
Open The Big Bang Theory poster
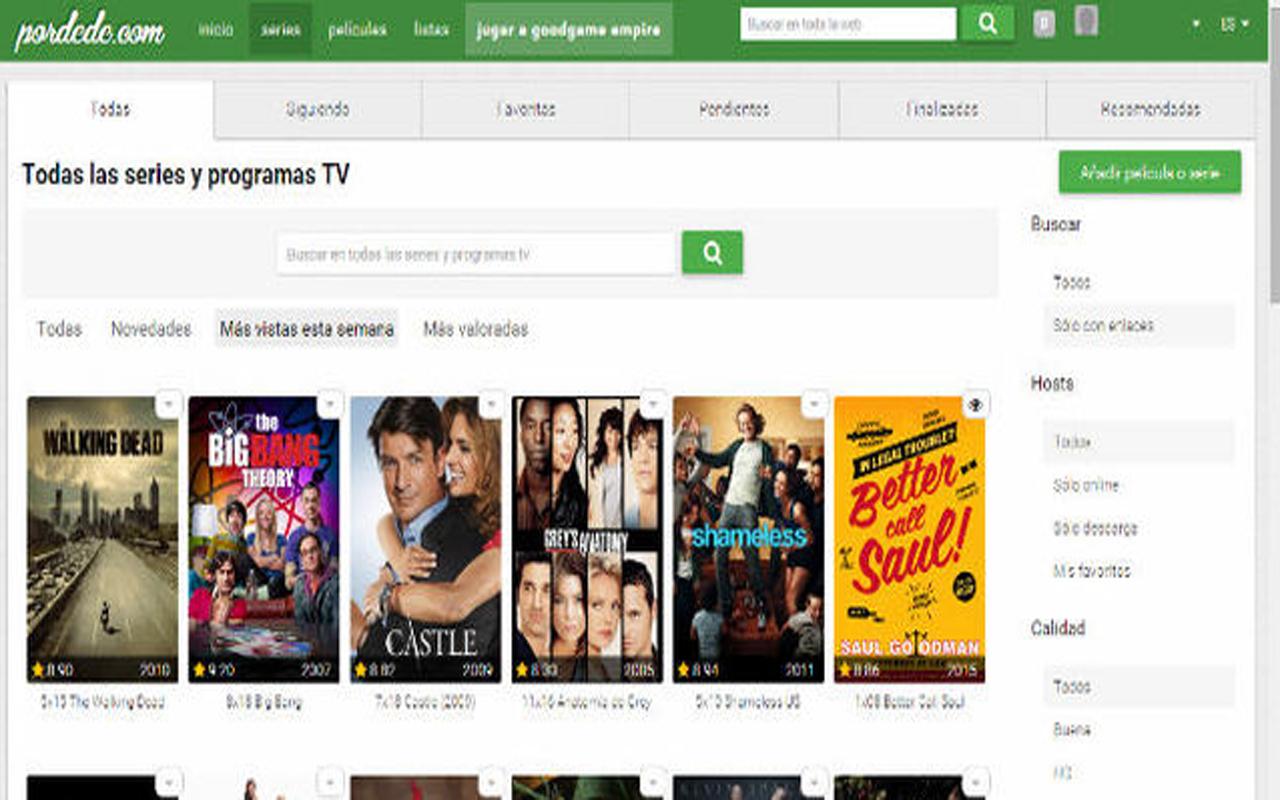click(264, 540)
